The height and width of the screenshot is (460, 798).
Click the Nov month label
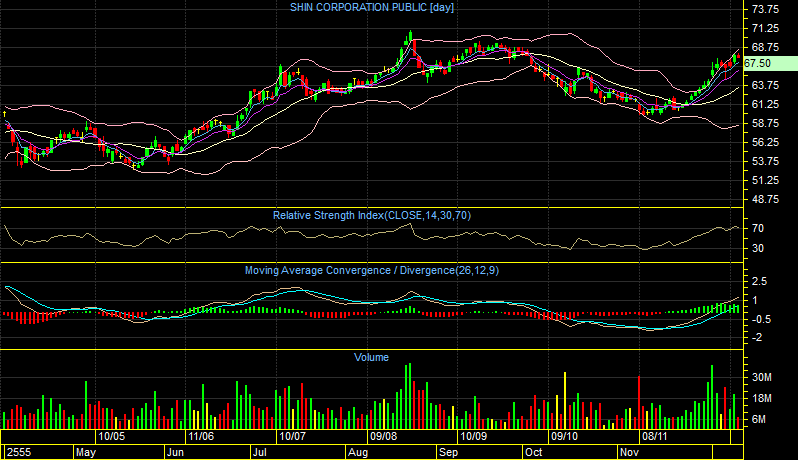click(630, 452)
